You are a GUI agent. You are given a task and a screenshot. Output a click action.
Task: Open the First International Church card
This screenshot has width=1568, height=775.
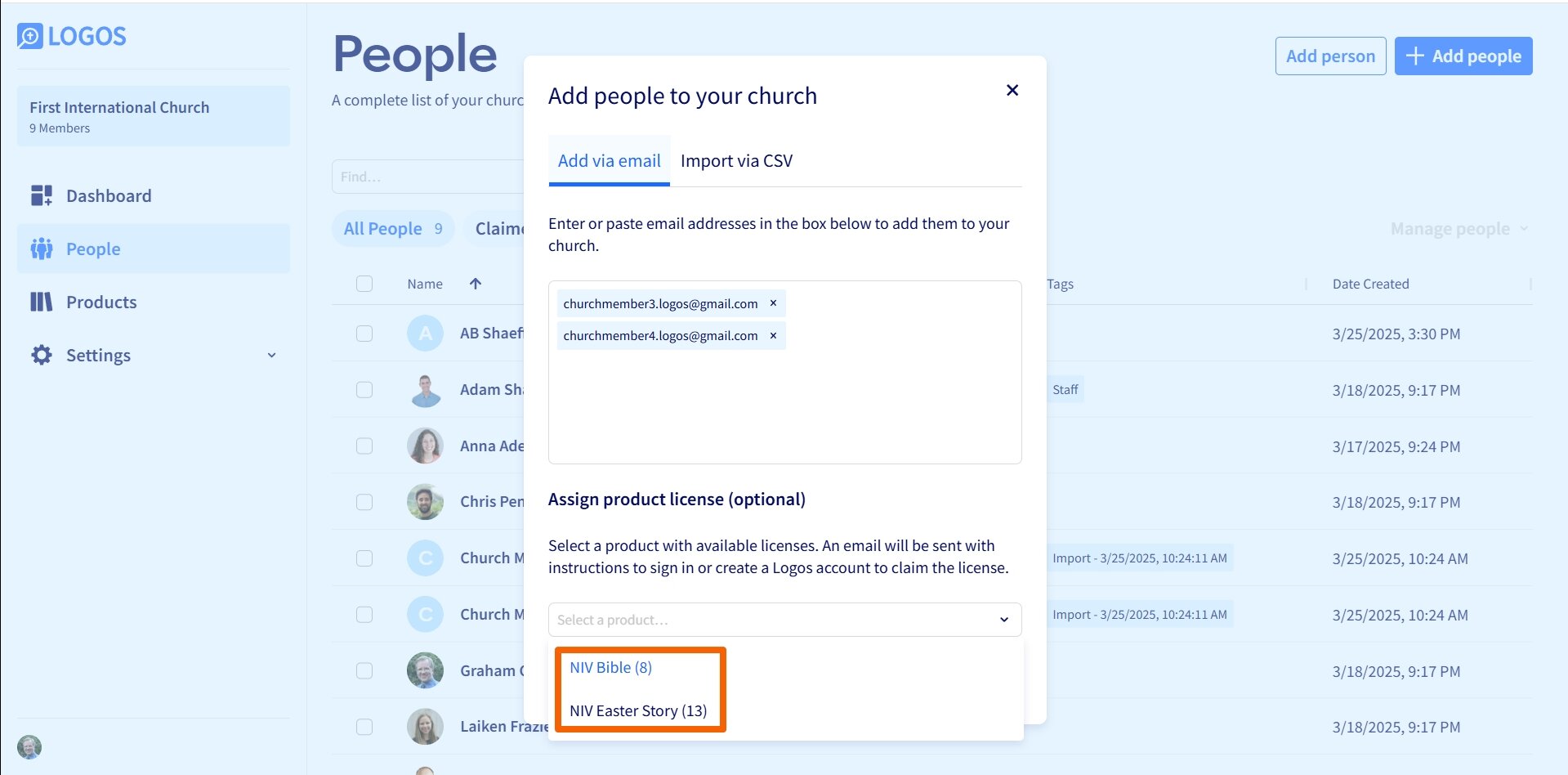pyautogui.click(x=154, y=116)
